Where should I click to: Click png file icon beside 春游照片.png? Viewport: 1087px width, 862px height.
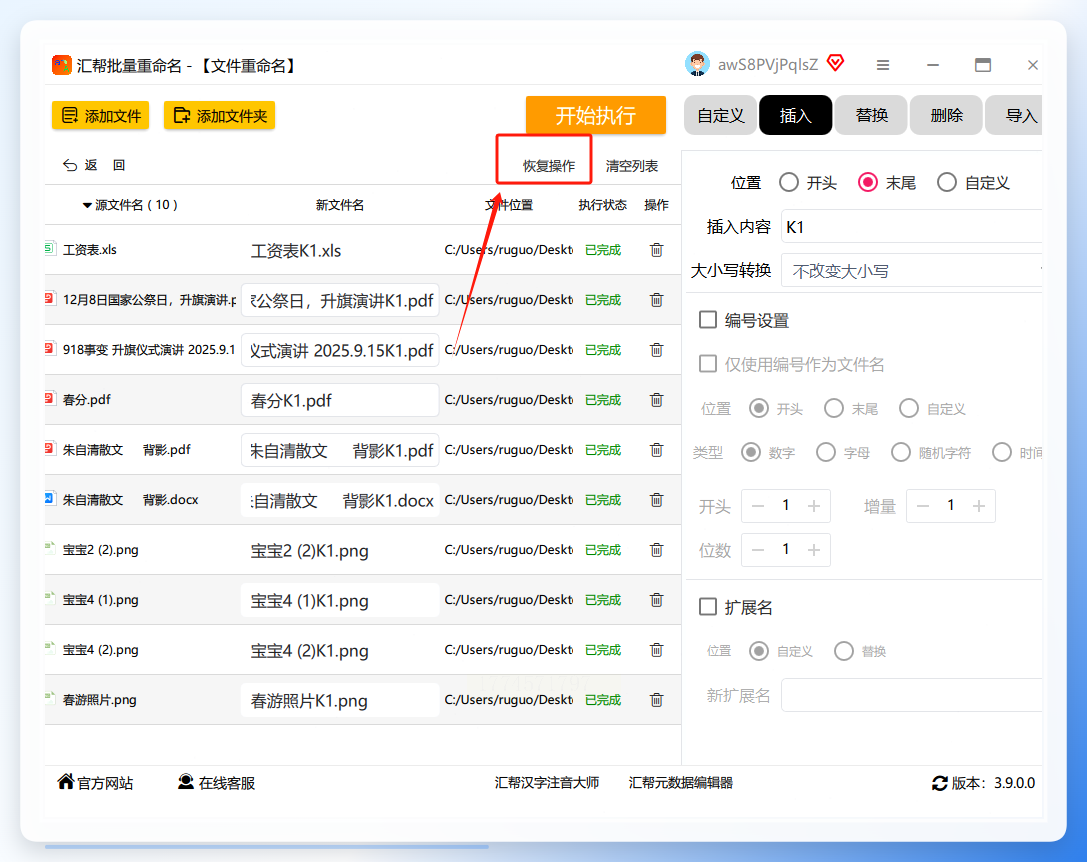pyautogui.click(x=49, y=697)
